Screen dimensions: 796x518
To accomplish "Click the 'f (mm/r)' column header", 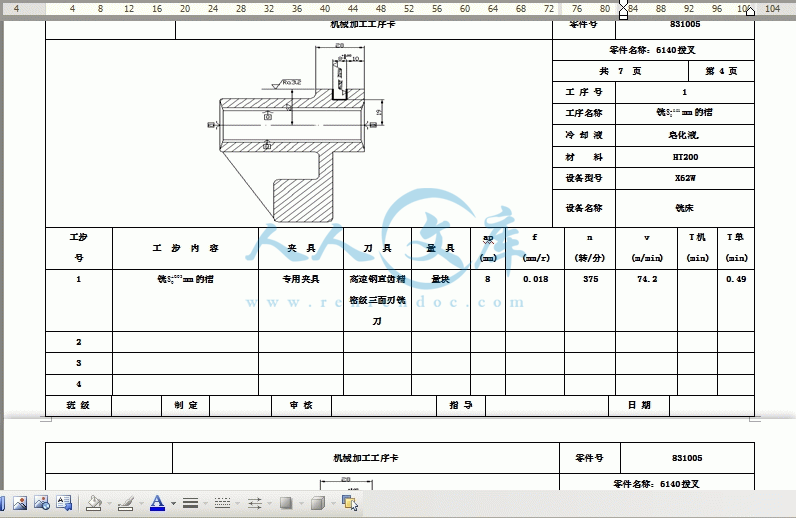I will 535,248.
